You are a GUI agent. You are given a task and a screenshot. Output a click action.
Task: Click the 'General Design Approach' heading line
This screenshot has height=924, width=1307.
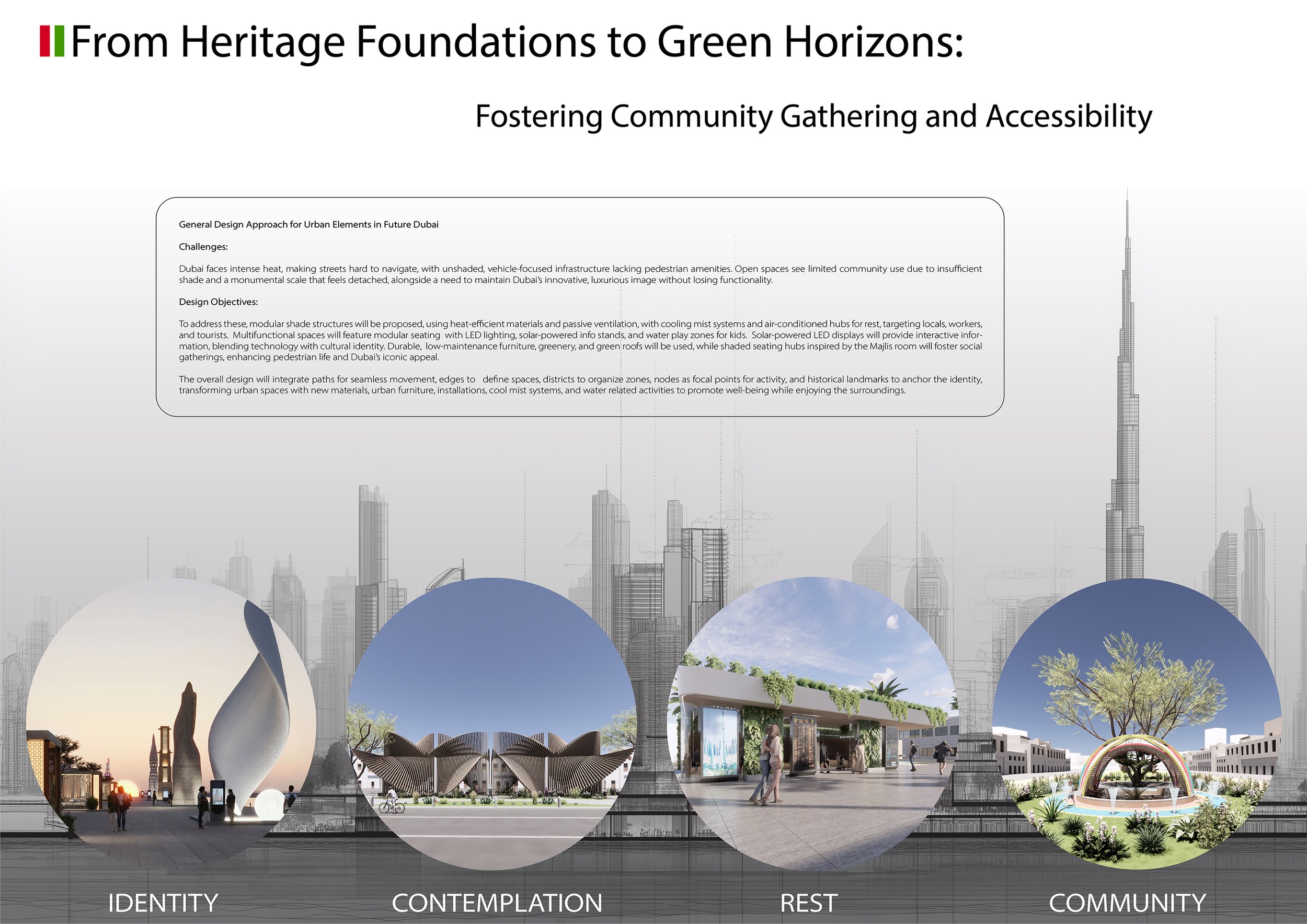pos(308,225)
